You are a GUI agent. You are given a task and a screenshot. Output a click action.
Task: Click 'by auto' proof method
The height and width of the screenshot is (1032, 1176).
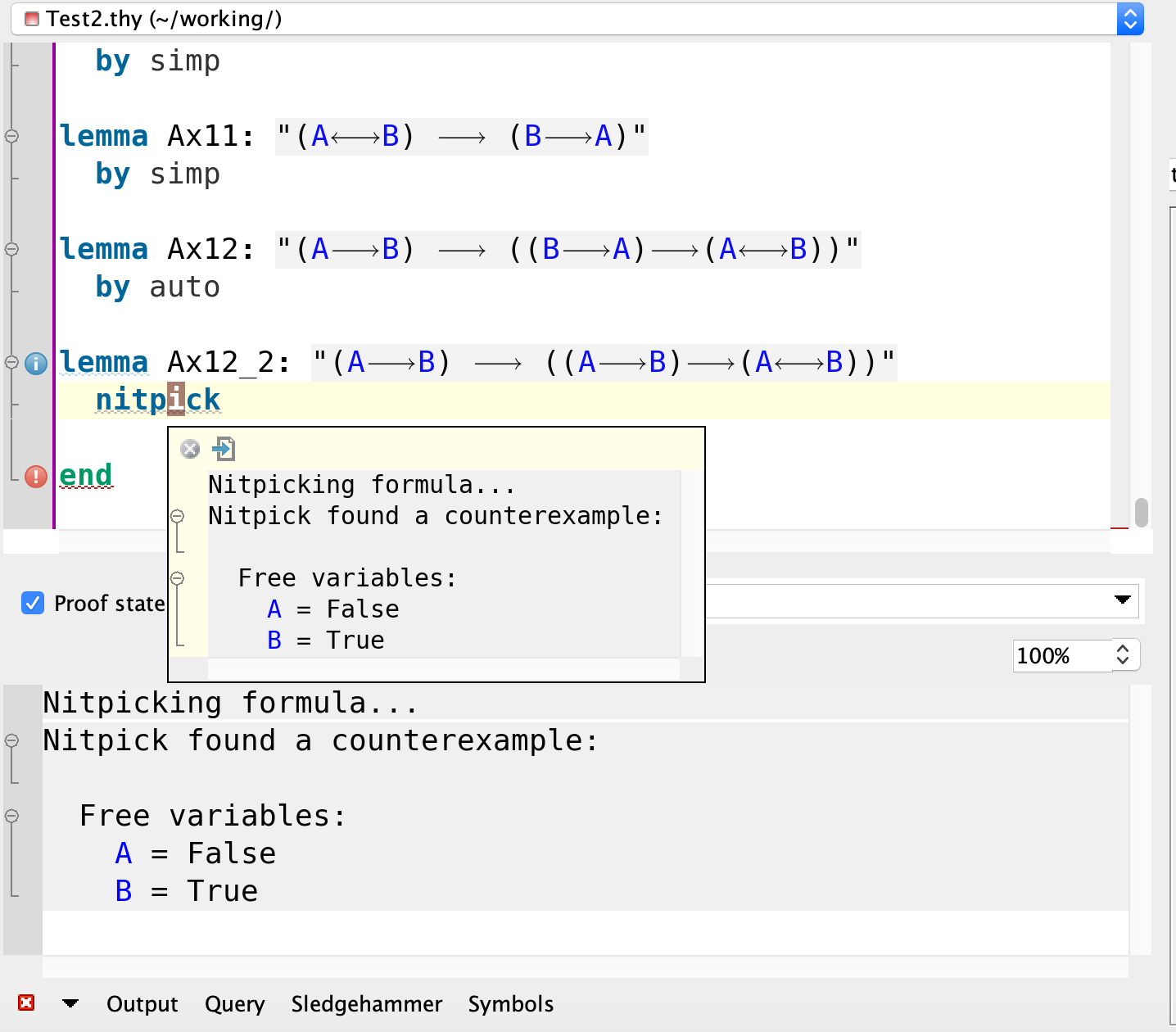(x=158, y=287)
